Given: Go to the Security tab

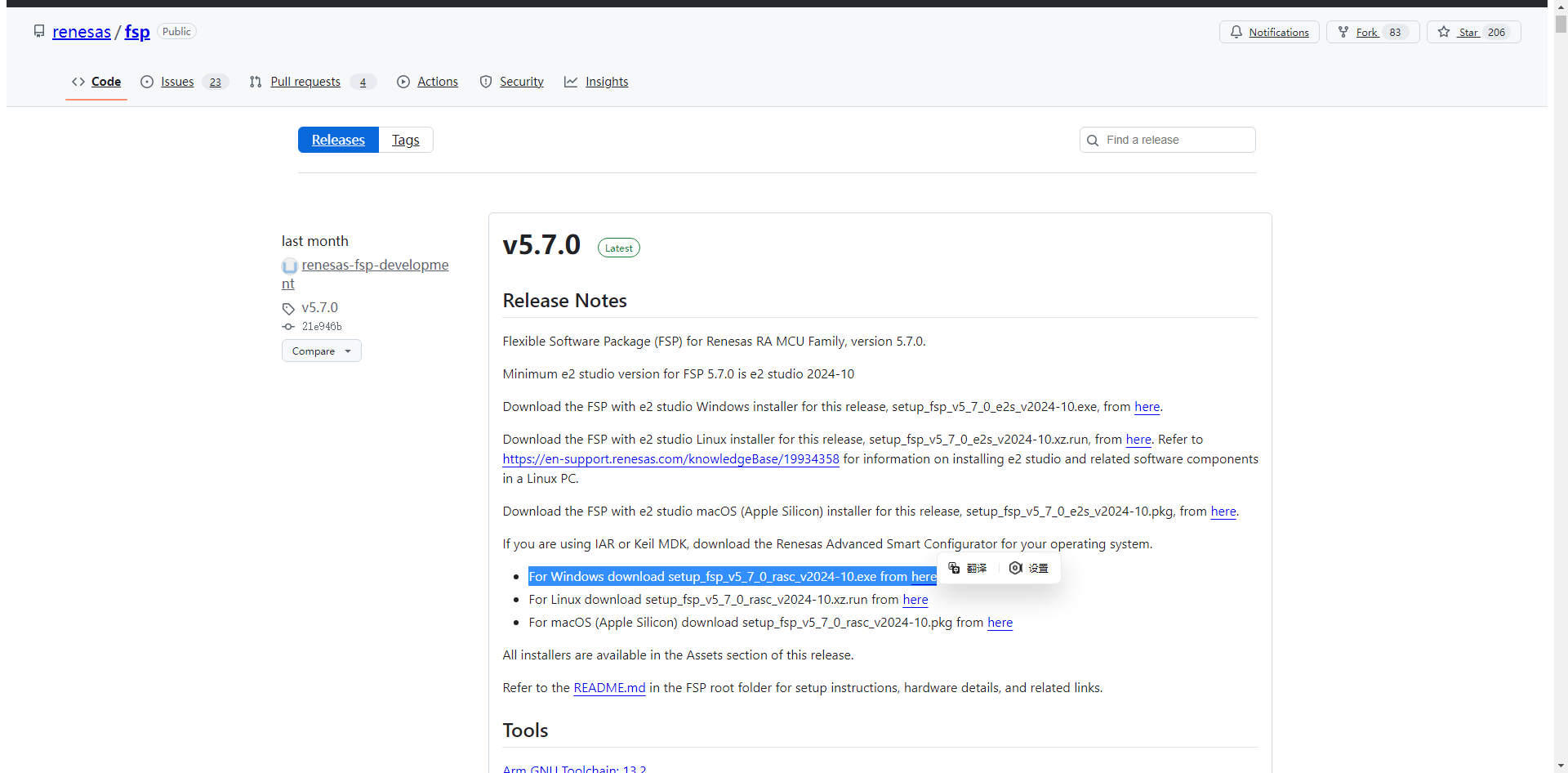Looking at the screenshot, I should point(521,82).
